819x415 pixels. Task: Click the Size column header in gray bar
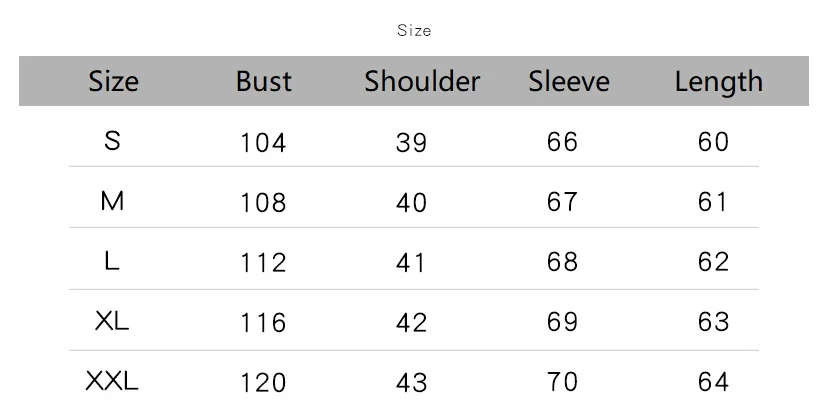click(x=113, y=82)
